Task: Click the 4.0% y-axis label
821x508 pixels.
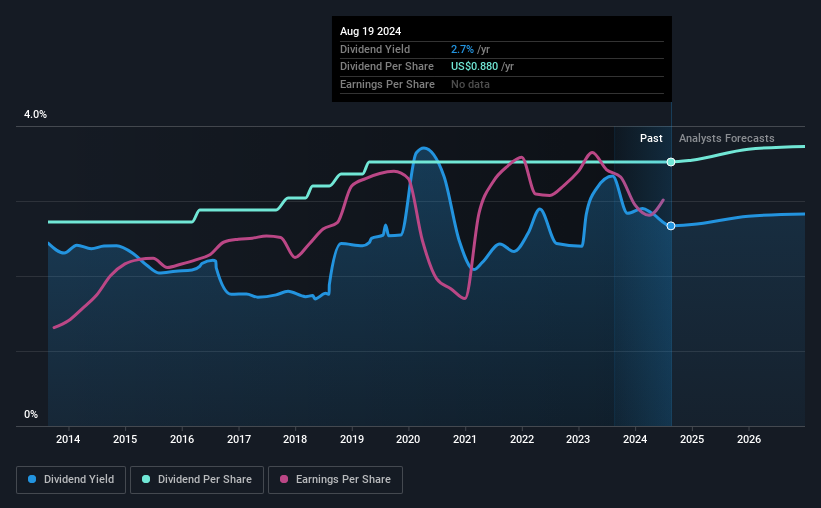Action: 35,114
